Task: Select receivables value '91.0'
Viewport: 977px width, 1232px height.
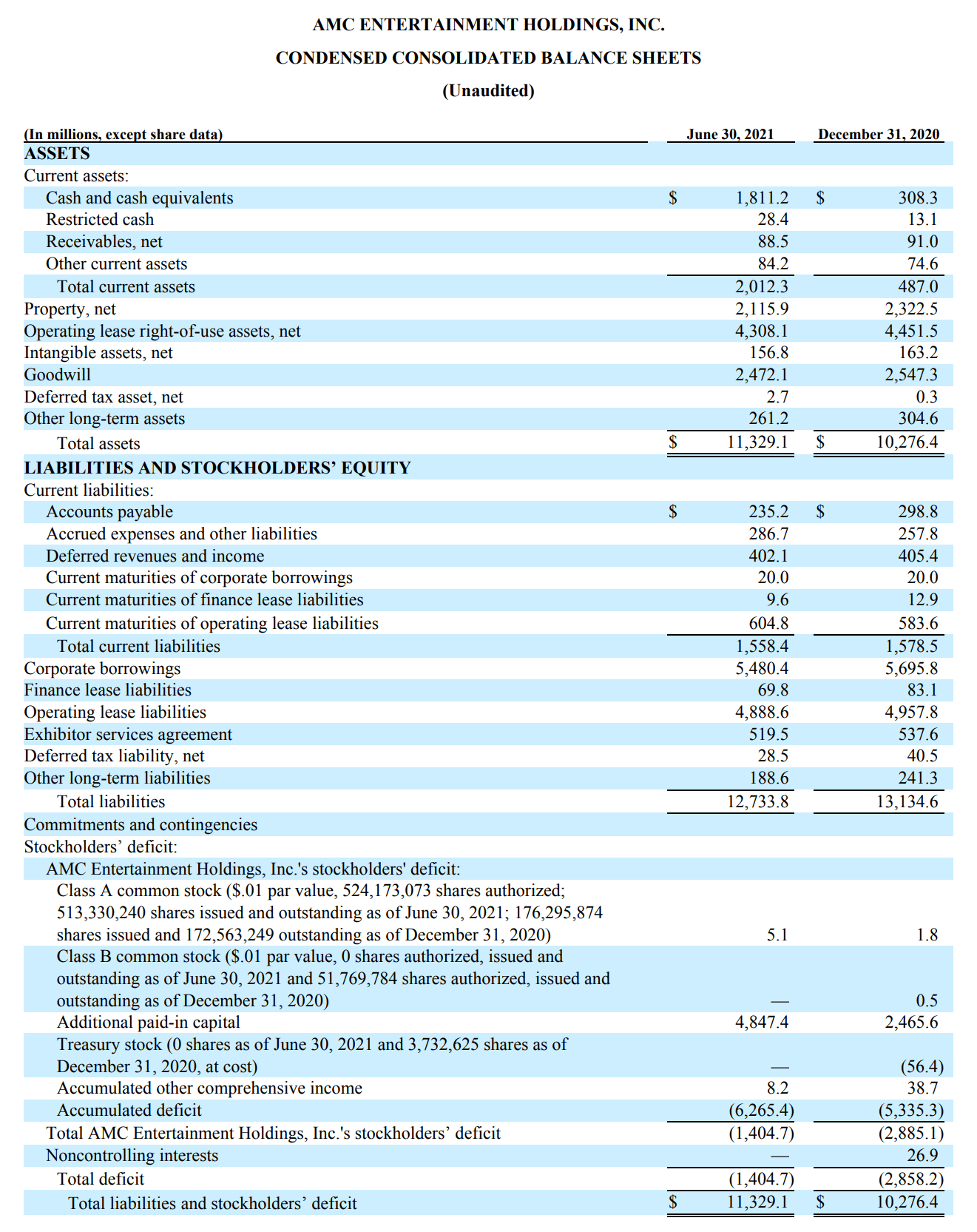Action: coord(922,242)
